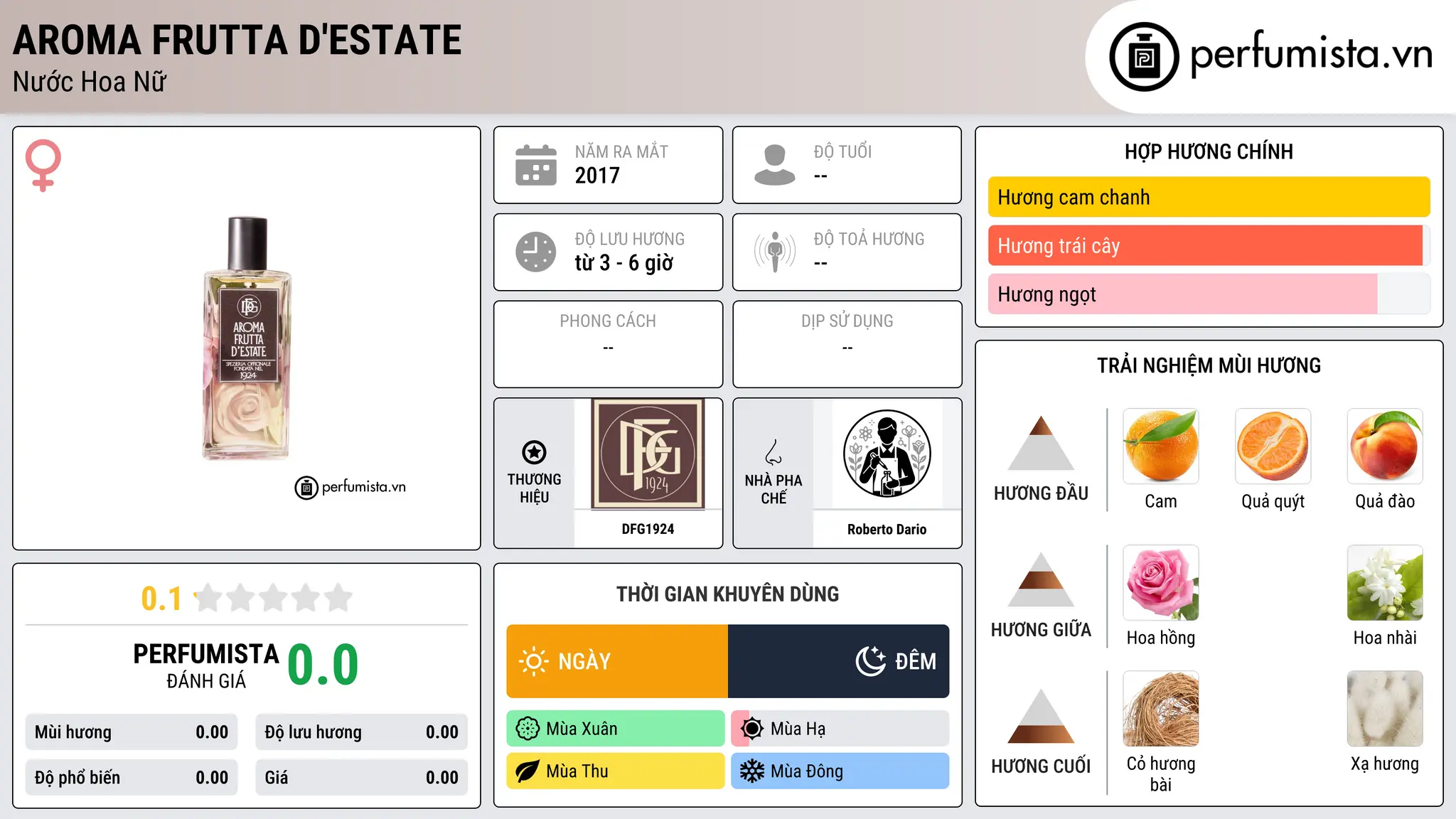Select the Hoa hồng note image
Image resolution: width=1456 pixels, height=819 pixels.
coord(1161,583)
